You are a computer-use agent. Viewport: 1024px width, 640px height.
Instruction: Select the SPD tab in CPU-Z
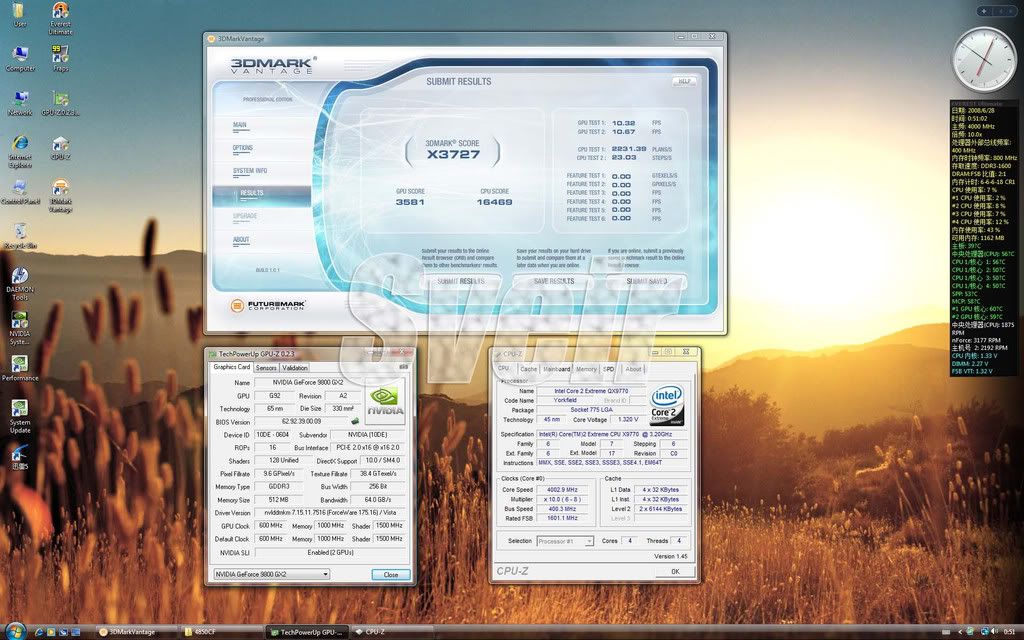pyautogui.click(x=608, y=369)
